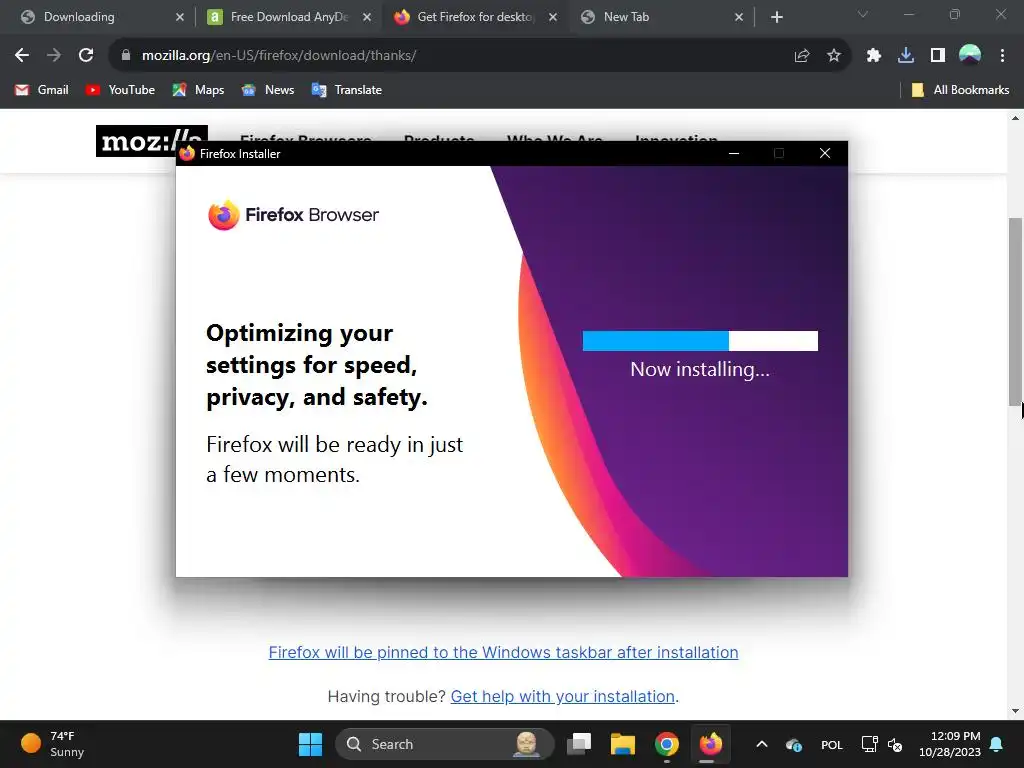Click the scrollbar up arrow

point(1015,118)
